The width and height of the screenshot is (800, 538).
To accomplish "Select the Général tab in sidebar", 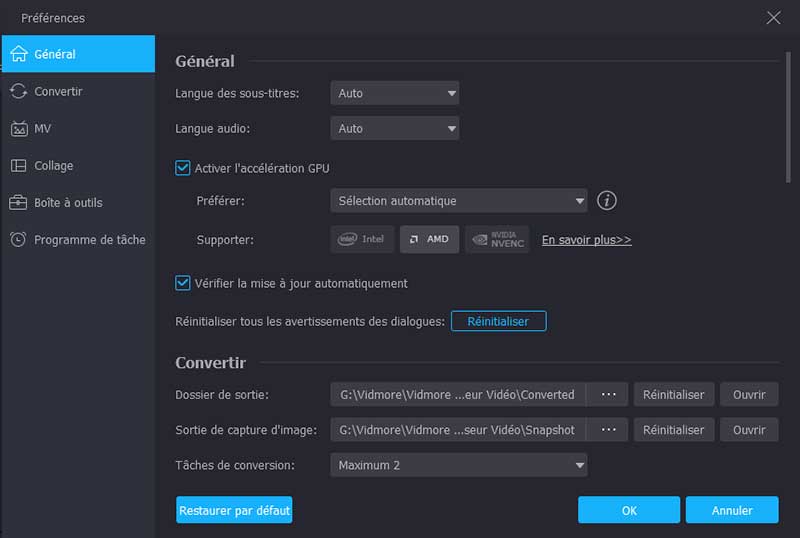I will (x=78, y=54).
